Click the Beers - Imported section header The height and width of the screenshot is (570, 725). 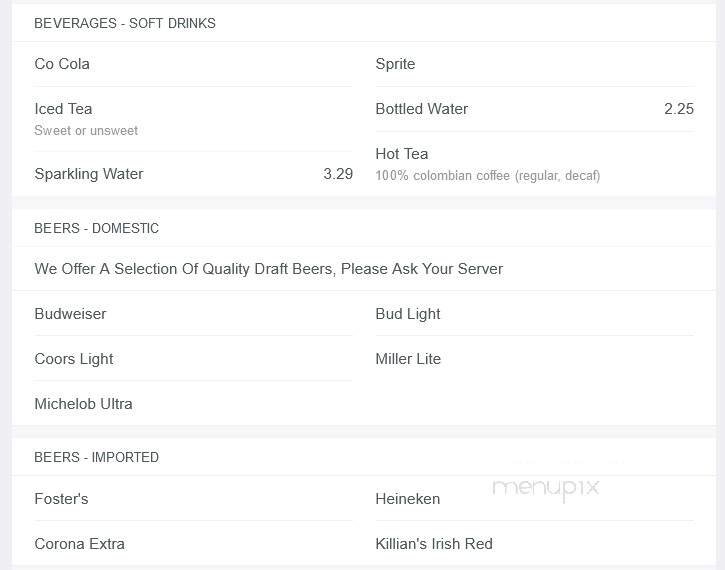pos(97,457)
